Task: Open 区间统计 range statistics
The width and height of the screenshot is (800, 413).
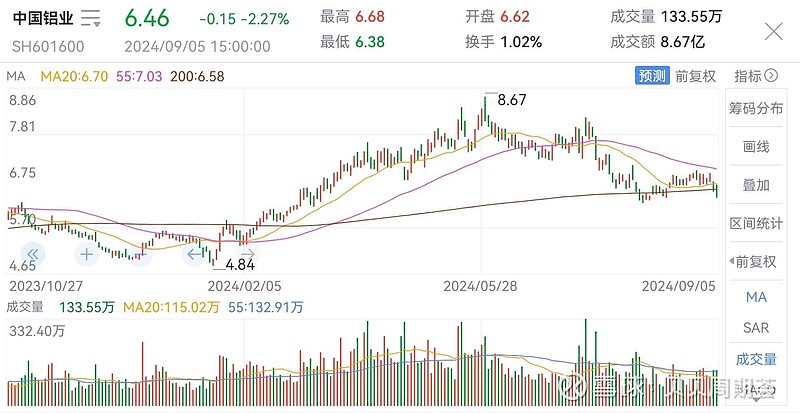Action: click(756, 224)
